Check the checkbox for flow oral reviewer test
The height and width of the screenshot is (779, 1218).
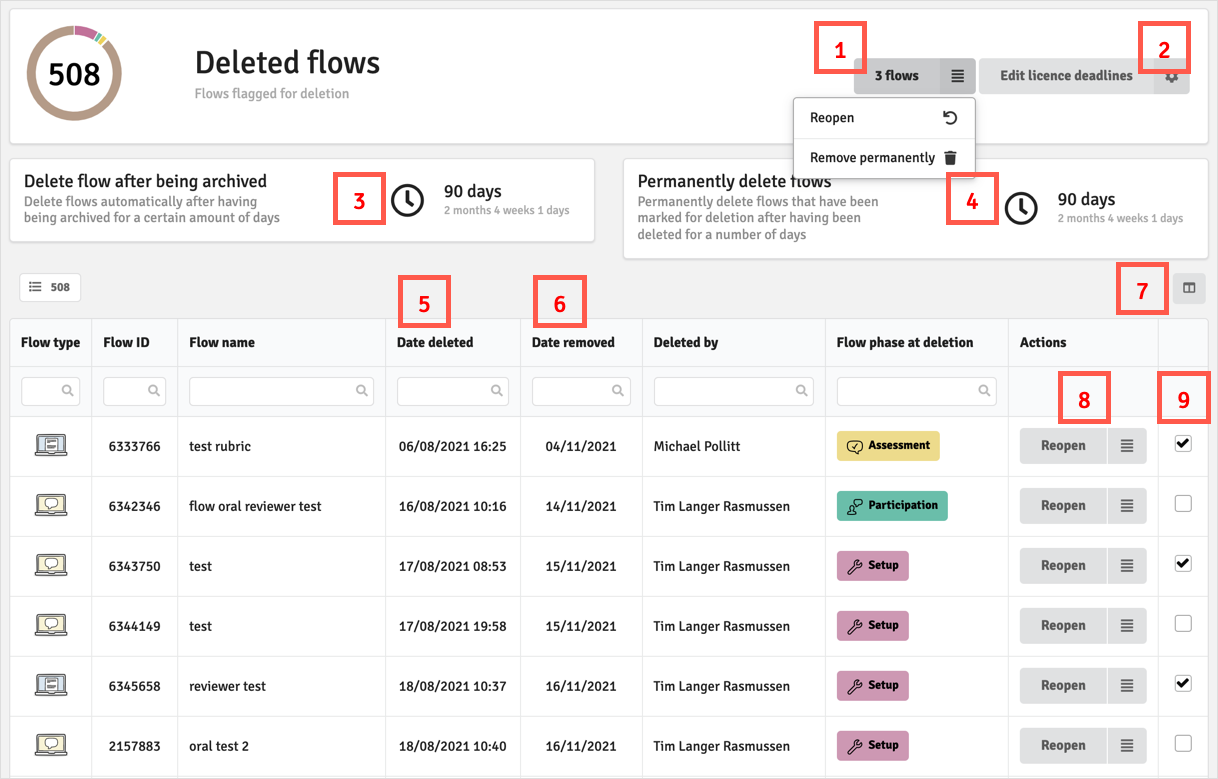(1183, 504)
